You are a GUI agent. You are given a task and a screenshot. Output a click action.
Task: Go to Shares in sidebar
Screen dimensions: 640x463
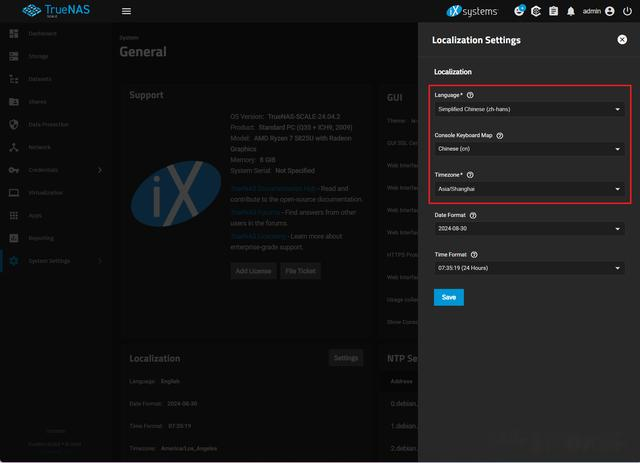[x=37, y=102]
